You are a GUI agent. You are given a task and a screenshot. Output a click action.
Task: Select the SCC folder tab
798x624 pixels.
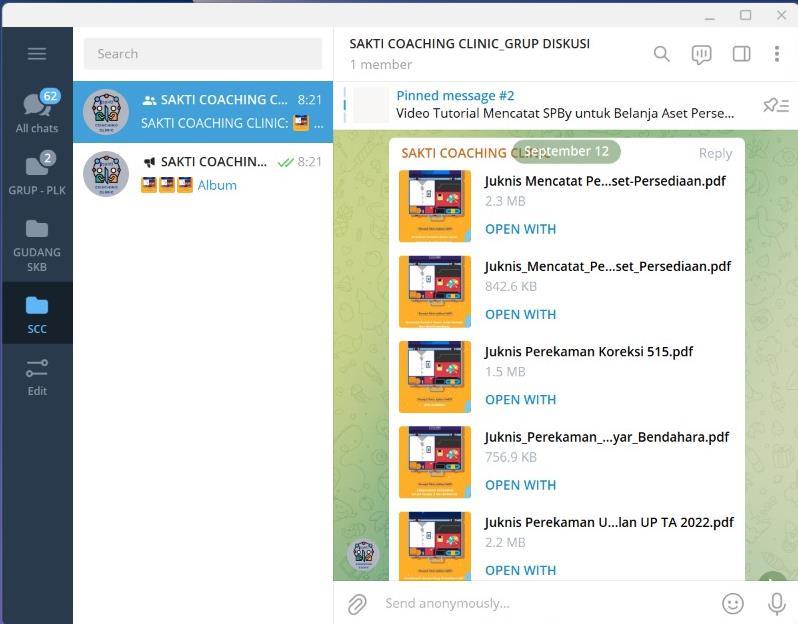(37, 314)
